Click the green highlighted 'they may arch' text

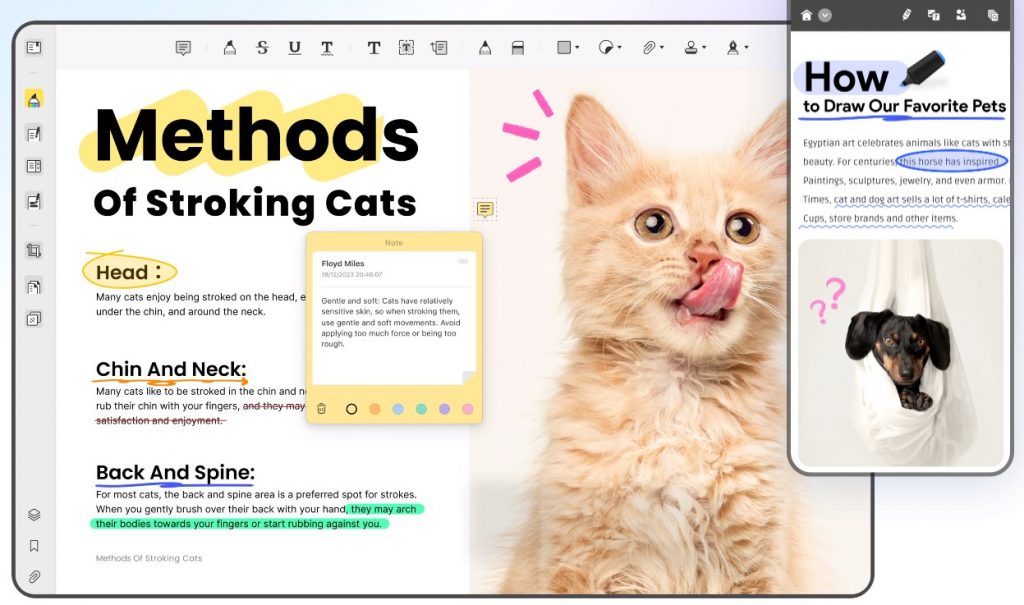(x=385, y=509)
